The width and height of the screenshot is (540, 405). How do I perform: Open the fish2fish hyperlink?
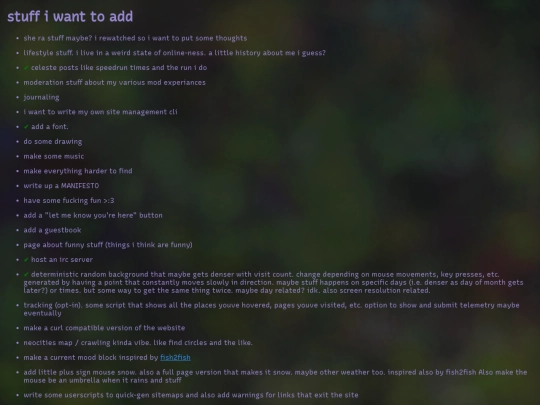click(175, 357)
